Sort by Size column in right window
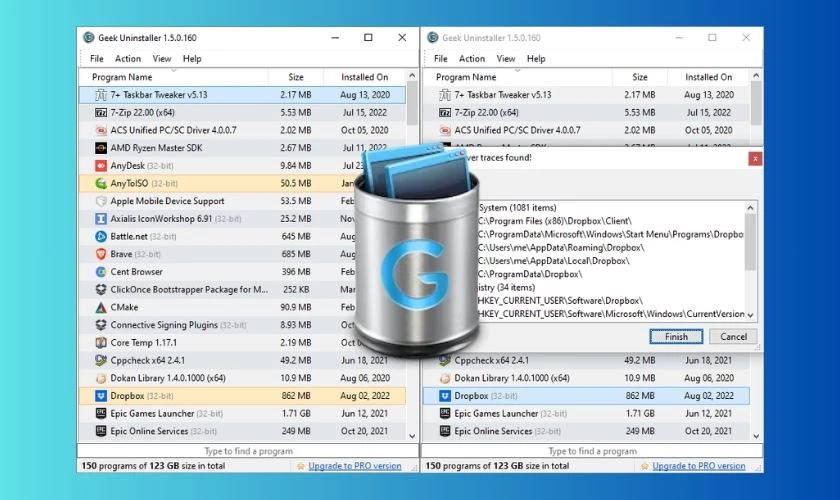 [x=640, y=77]
